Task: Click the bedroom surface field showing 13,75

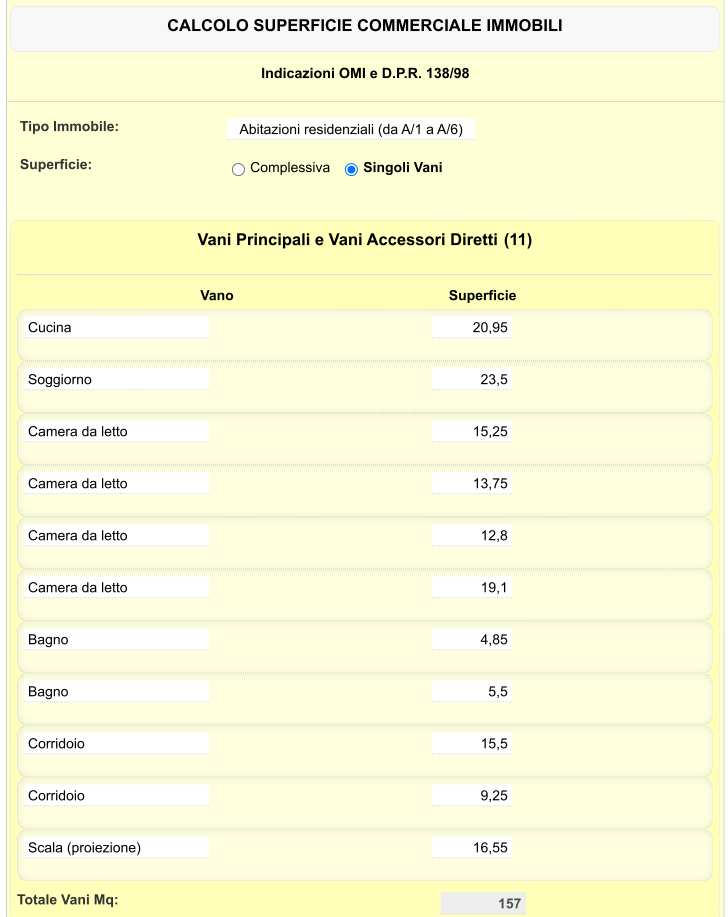Action: 471,483
